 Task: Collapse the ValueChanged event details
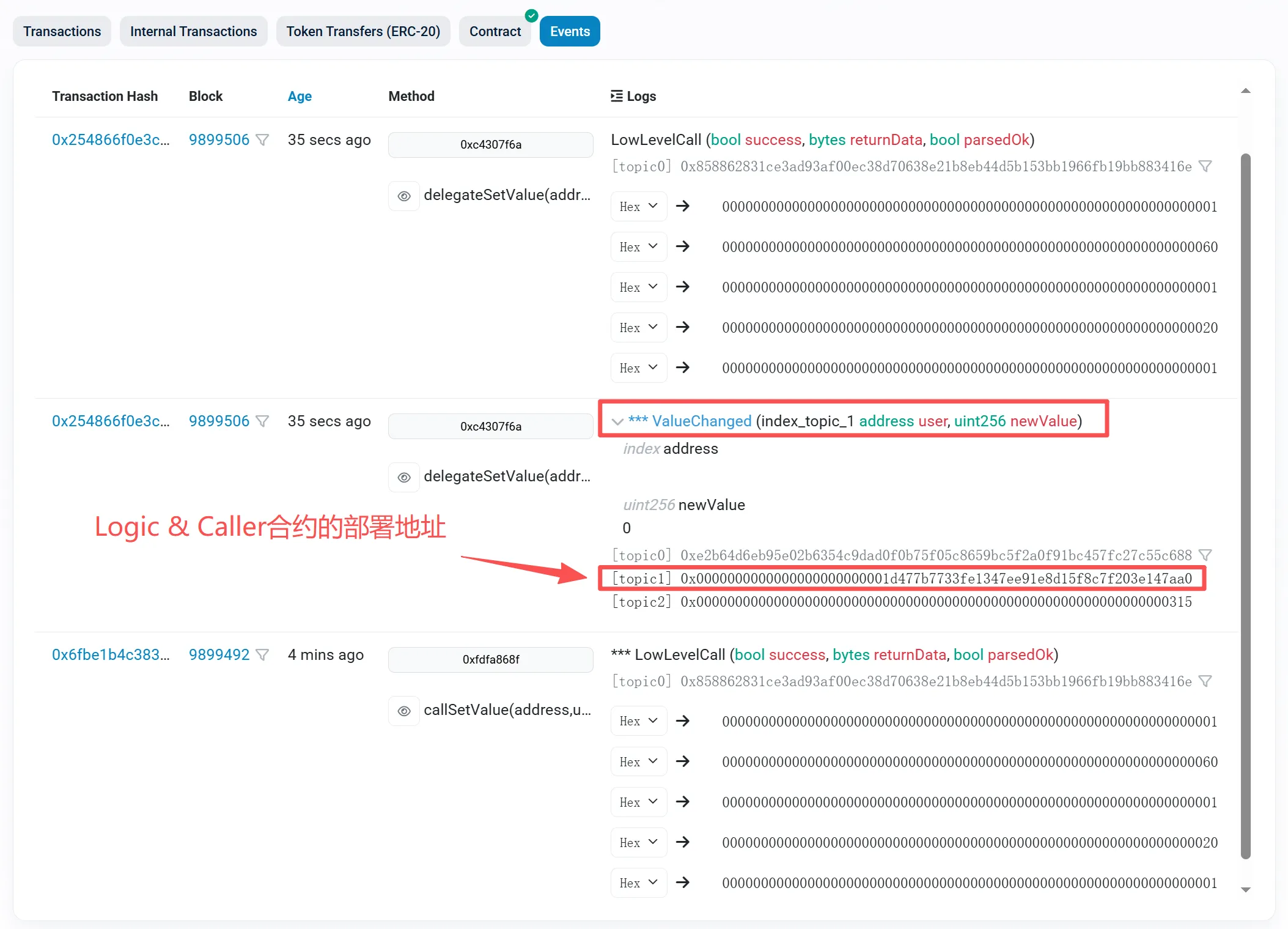[x=616, y=421]
